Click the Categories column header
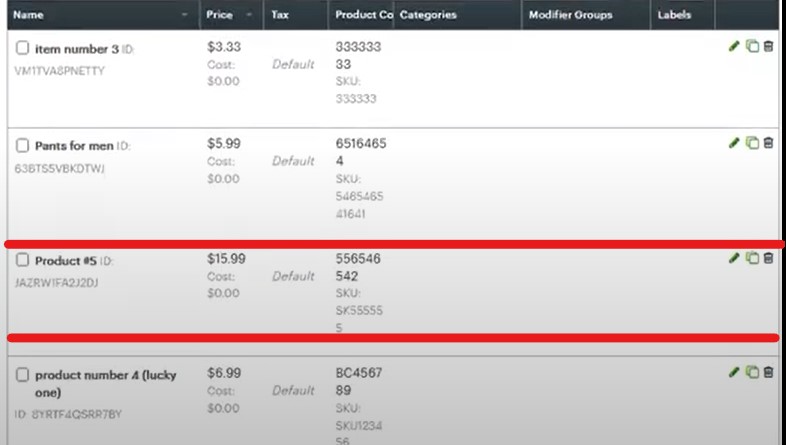The height and width of the screenshot is (445, 786). [x=427, y=15]
